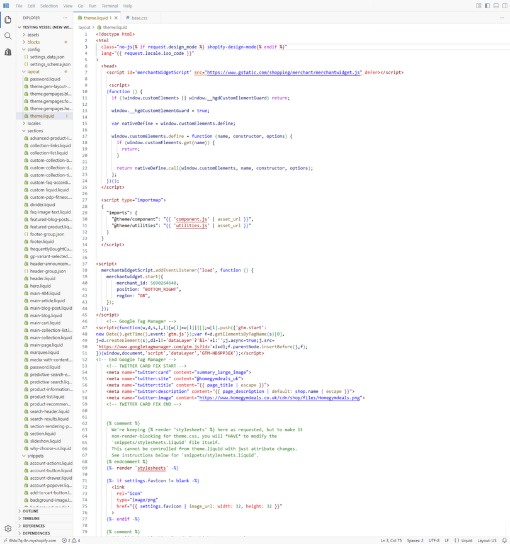
Task: Open footer.liquid in the Explorer
Action: click(42, 241)
